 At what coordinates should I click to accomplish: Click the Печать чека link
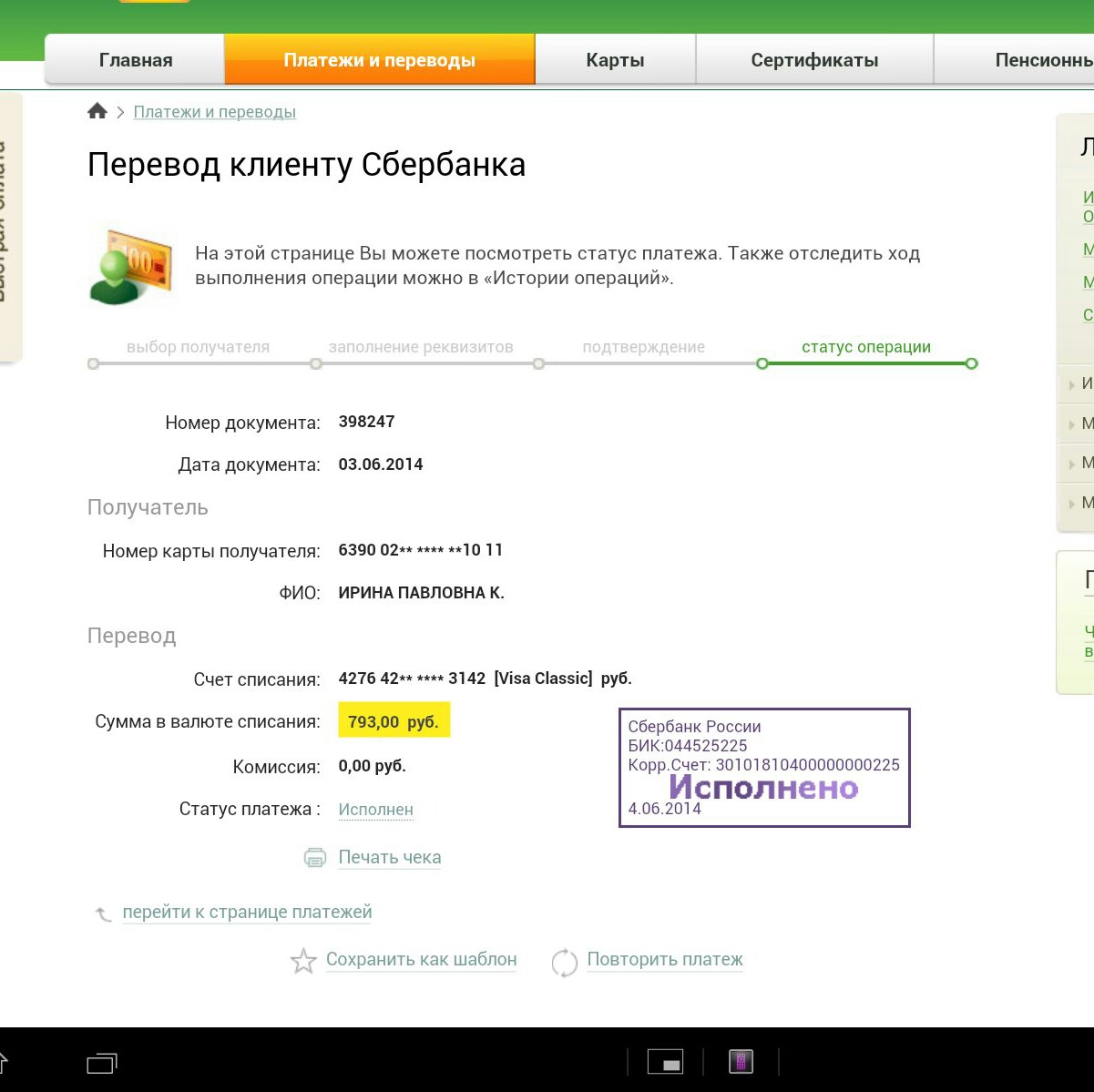click(x=389, y=857)
